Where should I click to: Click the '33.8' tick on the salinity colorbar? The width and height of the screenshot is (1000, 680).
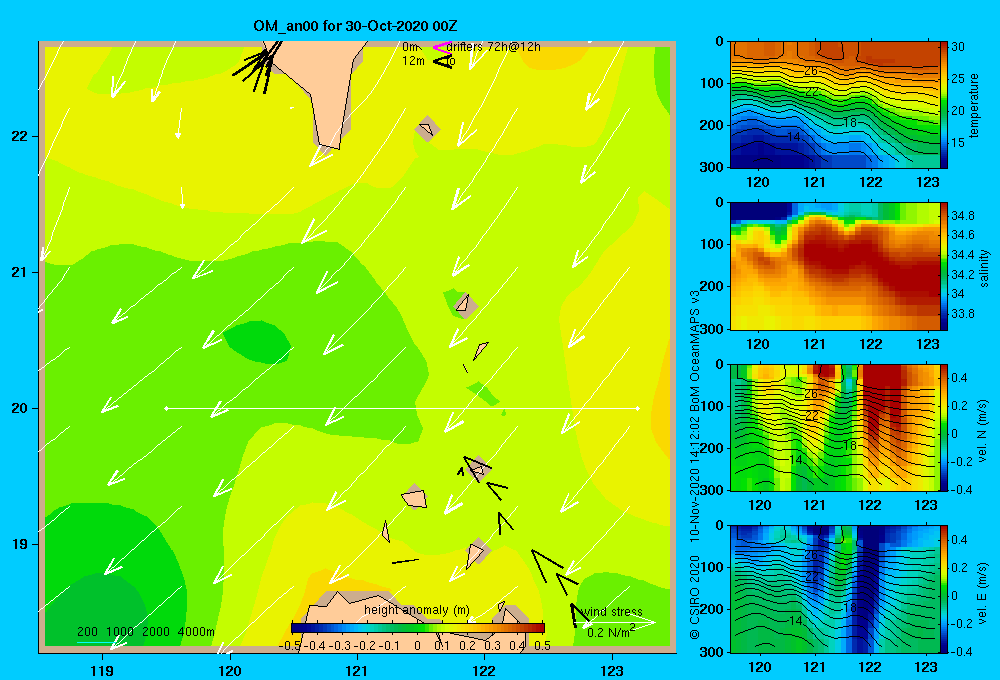click(962, 314)
